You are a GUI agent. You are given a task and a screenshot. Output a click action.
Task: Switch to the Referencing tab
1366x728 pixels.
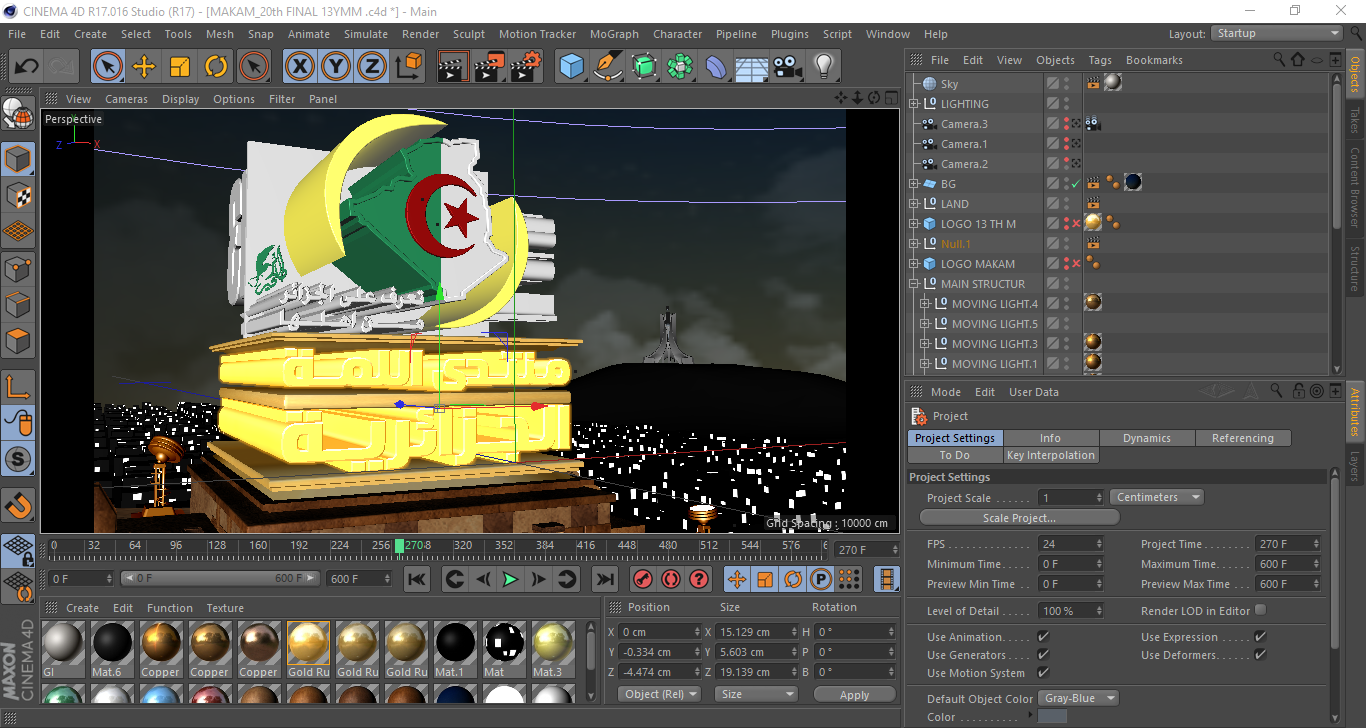[1243, 438]
